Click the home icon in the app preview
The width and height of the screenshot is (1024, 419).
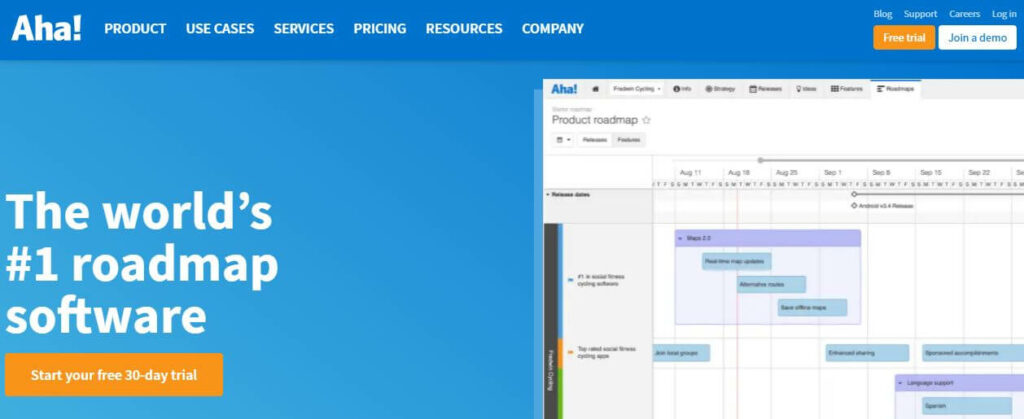(595, 89)
